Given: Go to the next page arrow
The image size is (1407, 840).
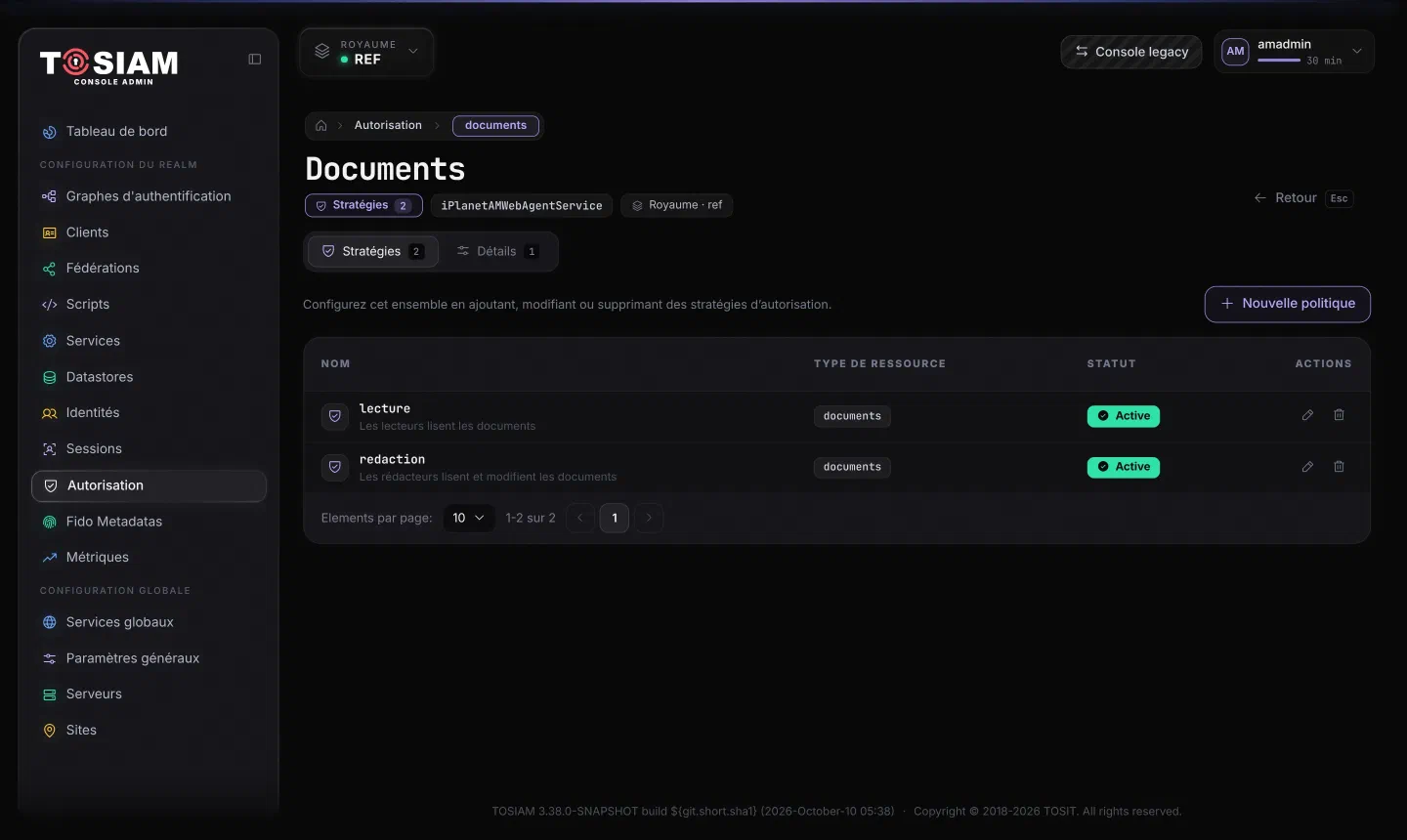Looking at the screenshot, I should click(649, 518).
